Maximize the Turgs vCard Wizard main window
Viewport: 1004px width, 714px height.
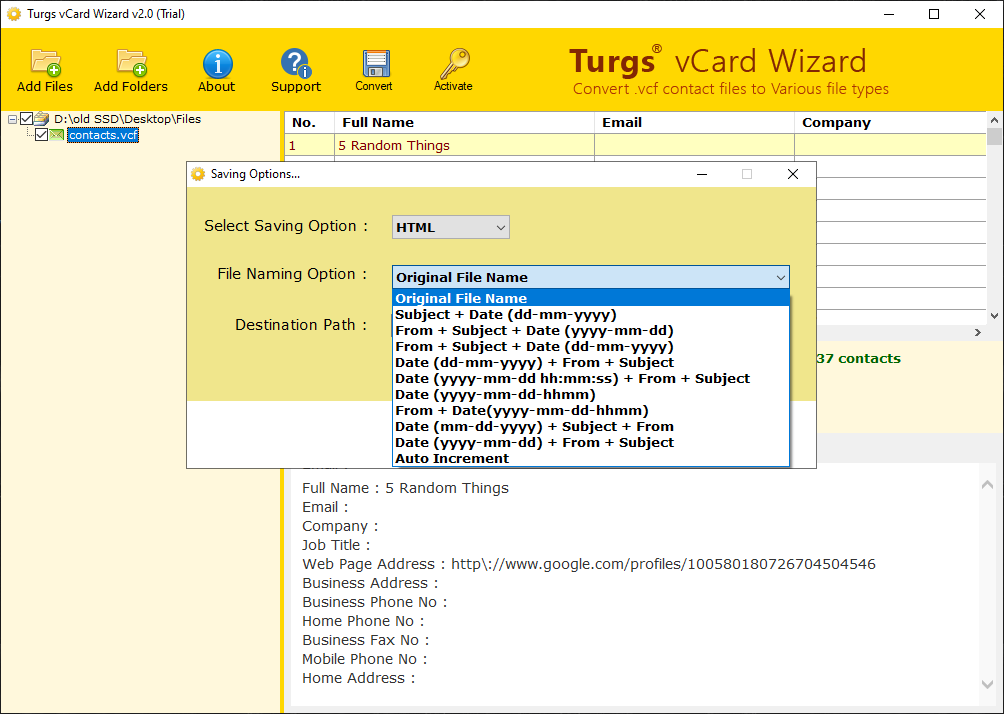point(934,14)
